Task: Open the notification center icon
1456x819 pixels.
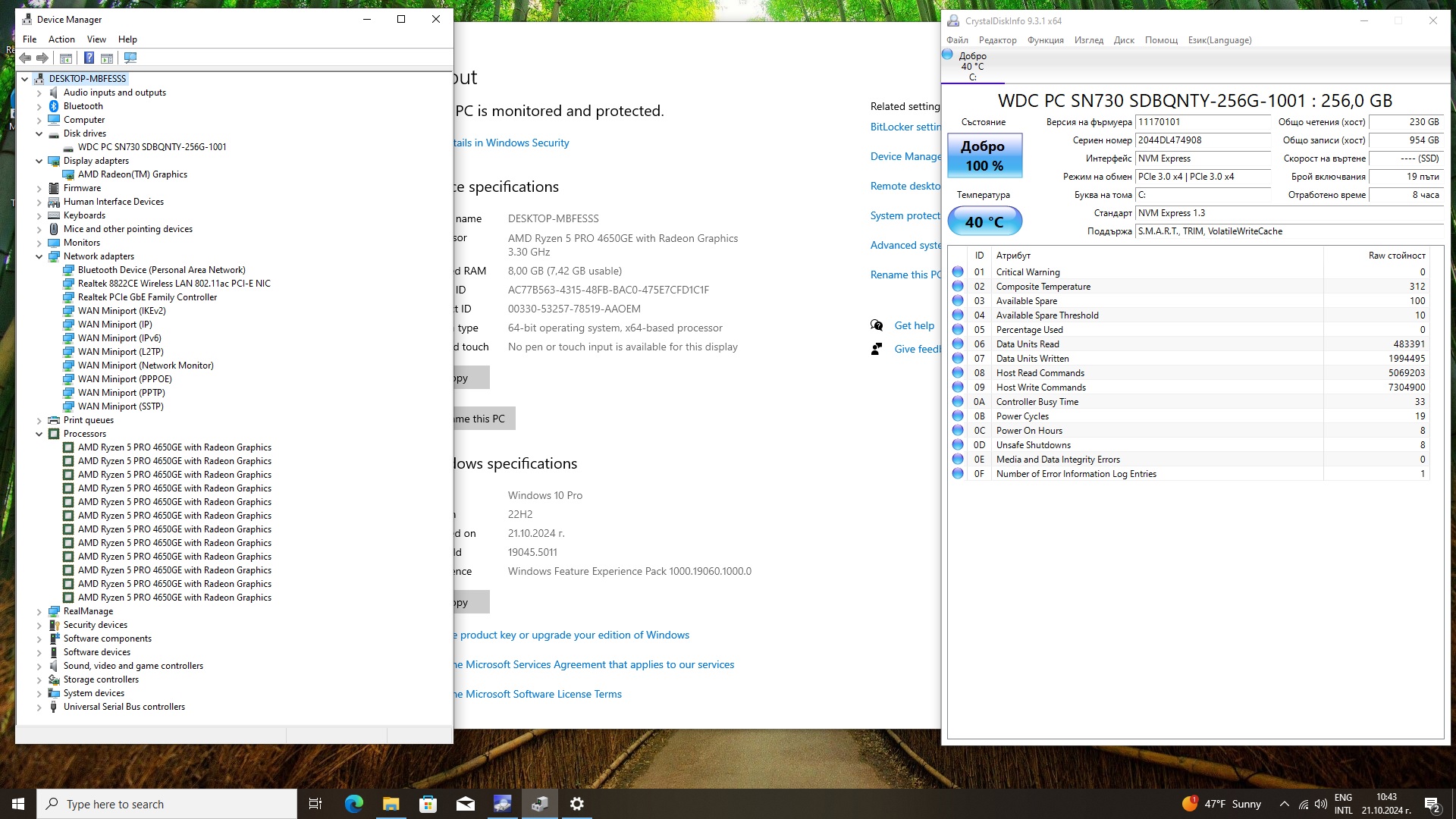Action: [1432, 804]
